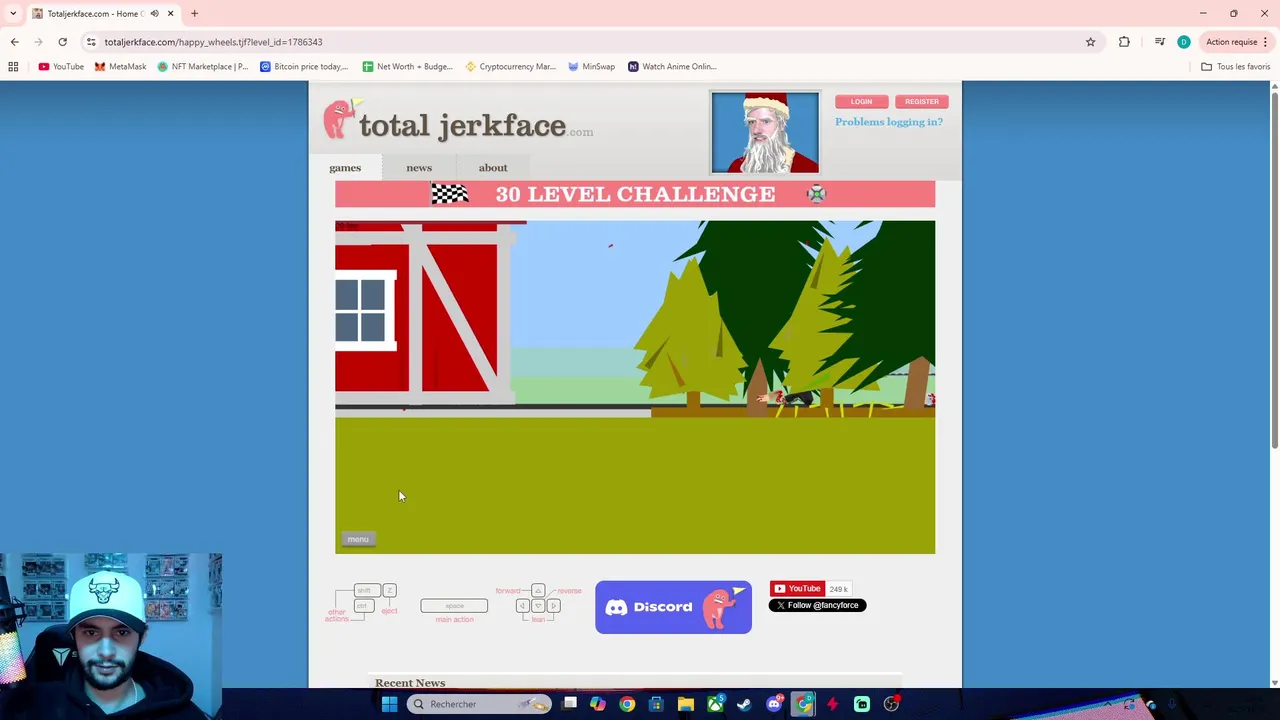Open Bitcoin price today bookmark
This screenshot has width=1280, height=720.
[304, 67]
